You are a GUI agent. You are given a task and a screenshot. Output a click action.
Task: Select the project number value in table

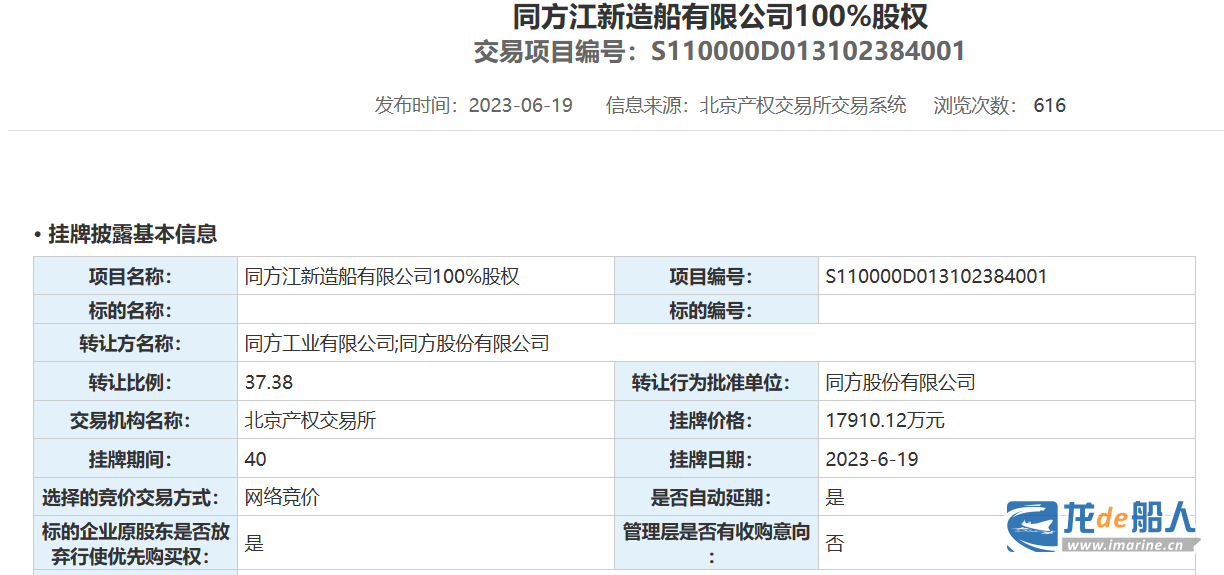click(x=936, y=276)
